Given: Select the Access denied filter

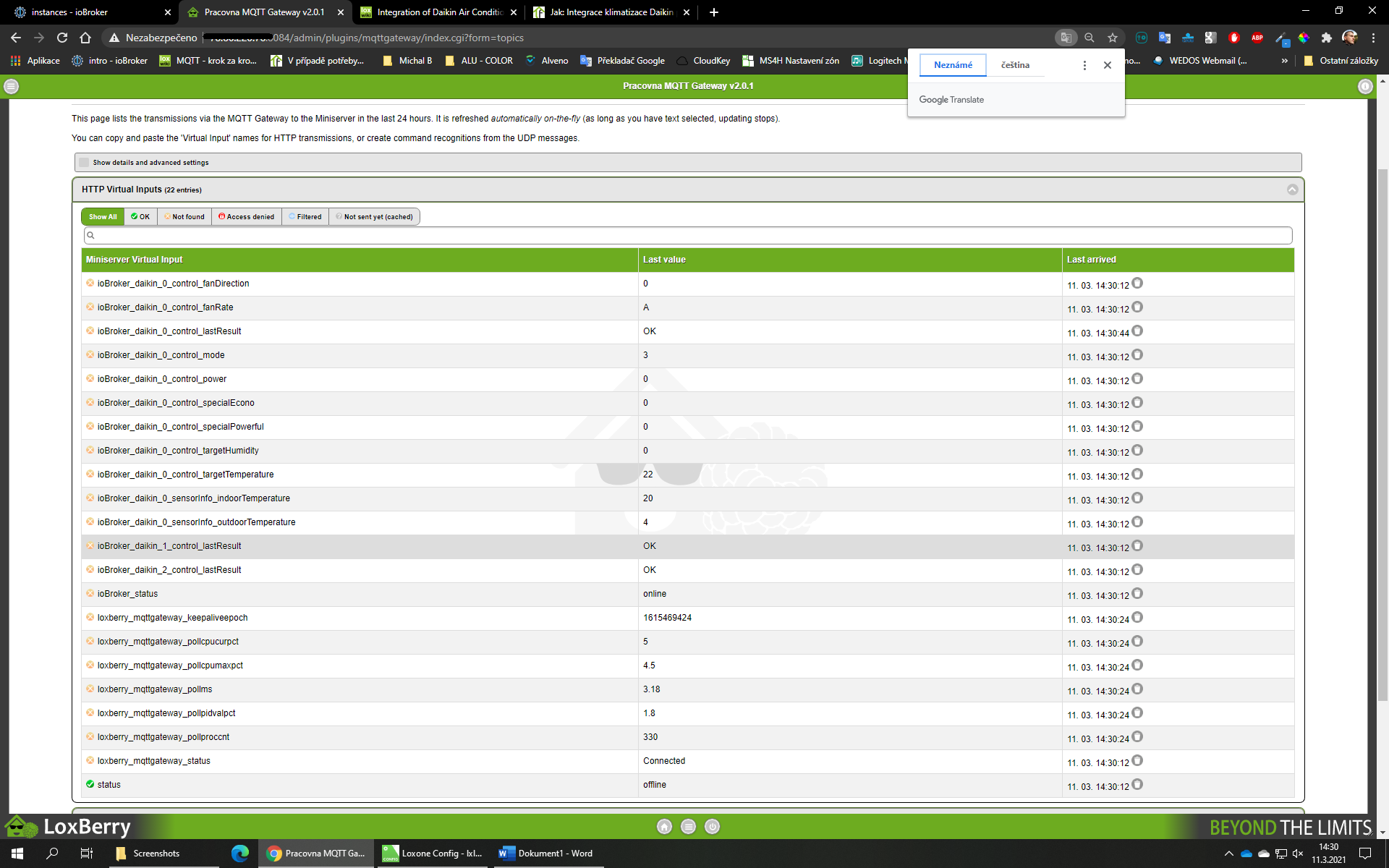Looking at the screenshot, I should [247, 217].
